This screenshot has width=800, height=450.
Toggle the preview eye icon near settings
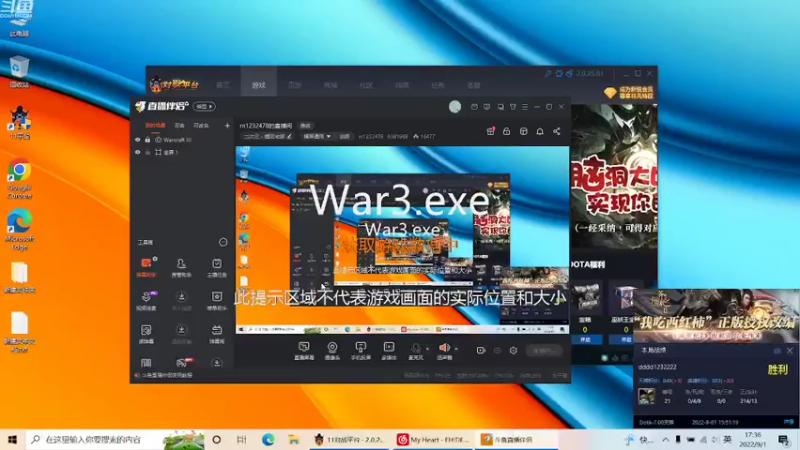497,351
